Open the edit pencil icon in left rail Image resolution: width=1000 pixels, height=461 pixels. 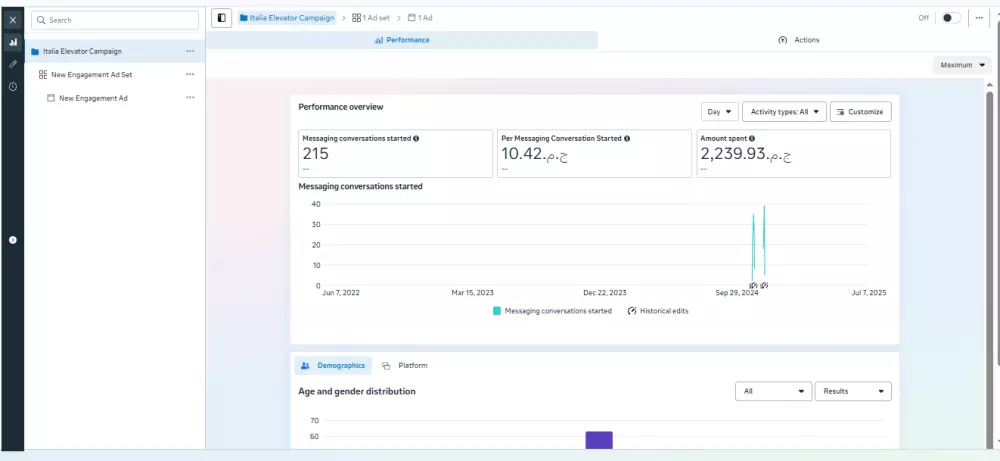tap(13, 64)
